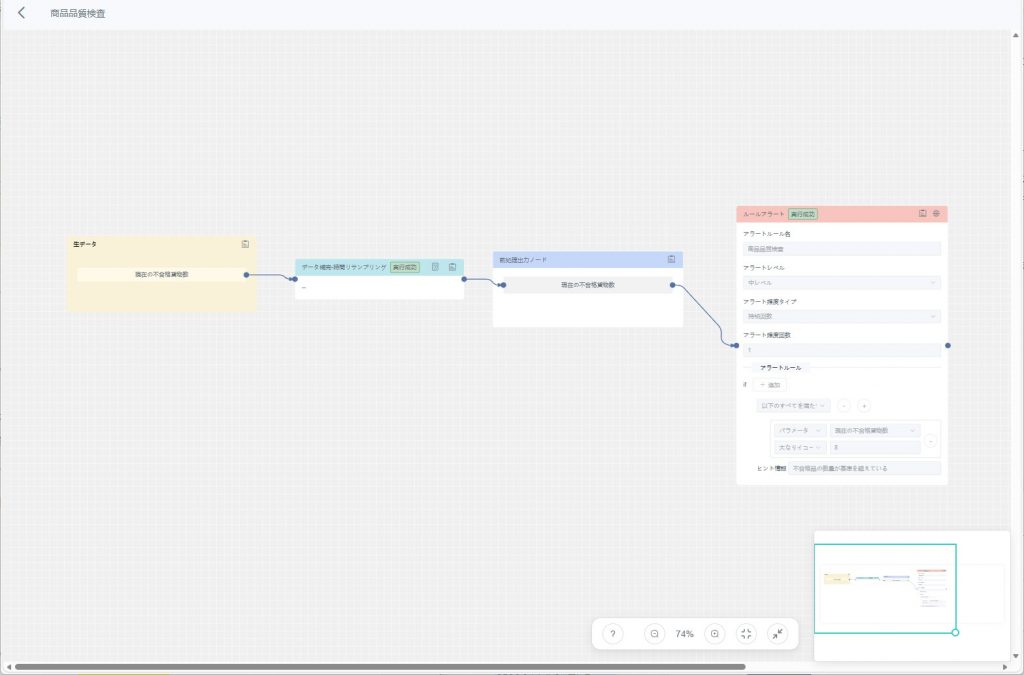Click the save icon on ルールアラート node
1024x675 pixels.
pos(922,213)
